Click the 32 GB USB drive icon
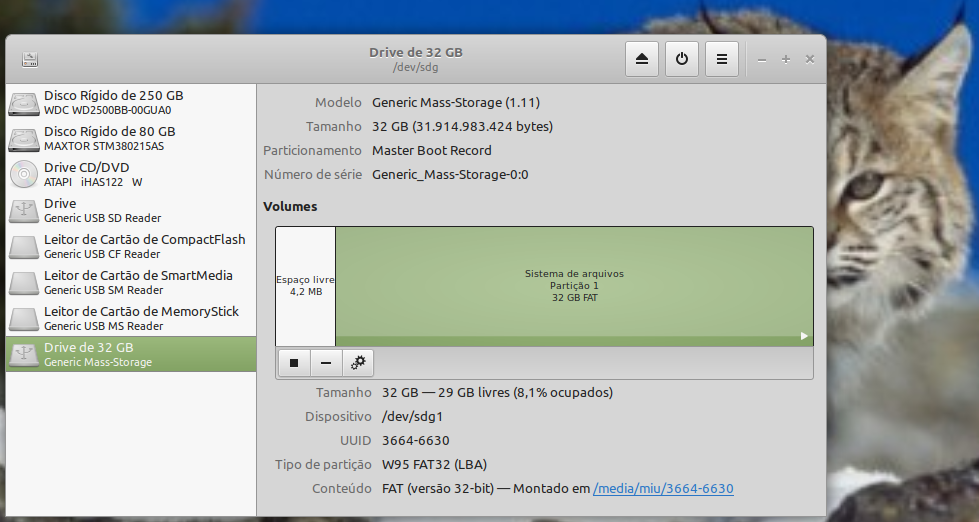Image resolution: width=979 pixels, height=522 pixels. click(24, 355)
